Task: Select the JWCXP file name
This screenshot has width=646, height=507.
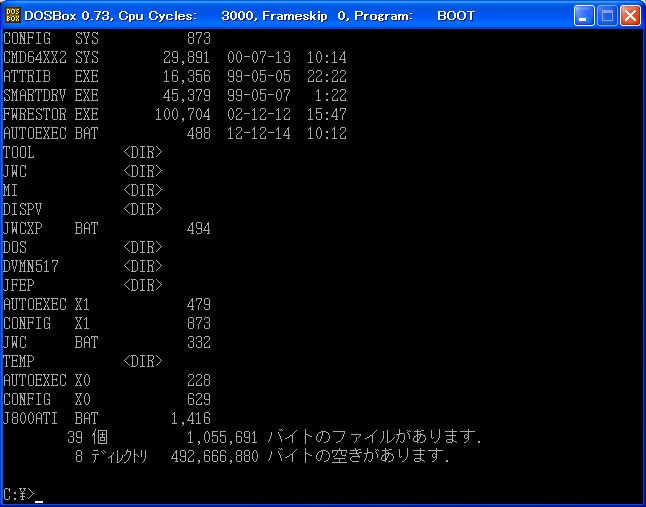Action: pyautogui.click(x=23, y=229)
